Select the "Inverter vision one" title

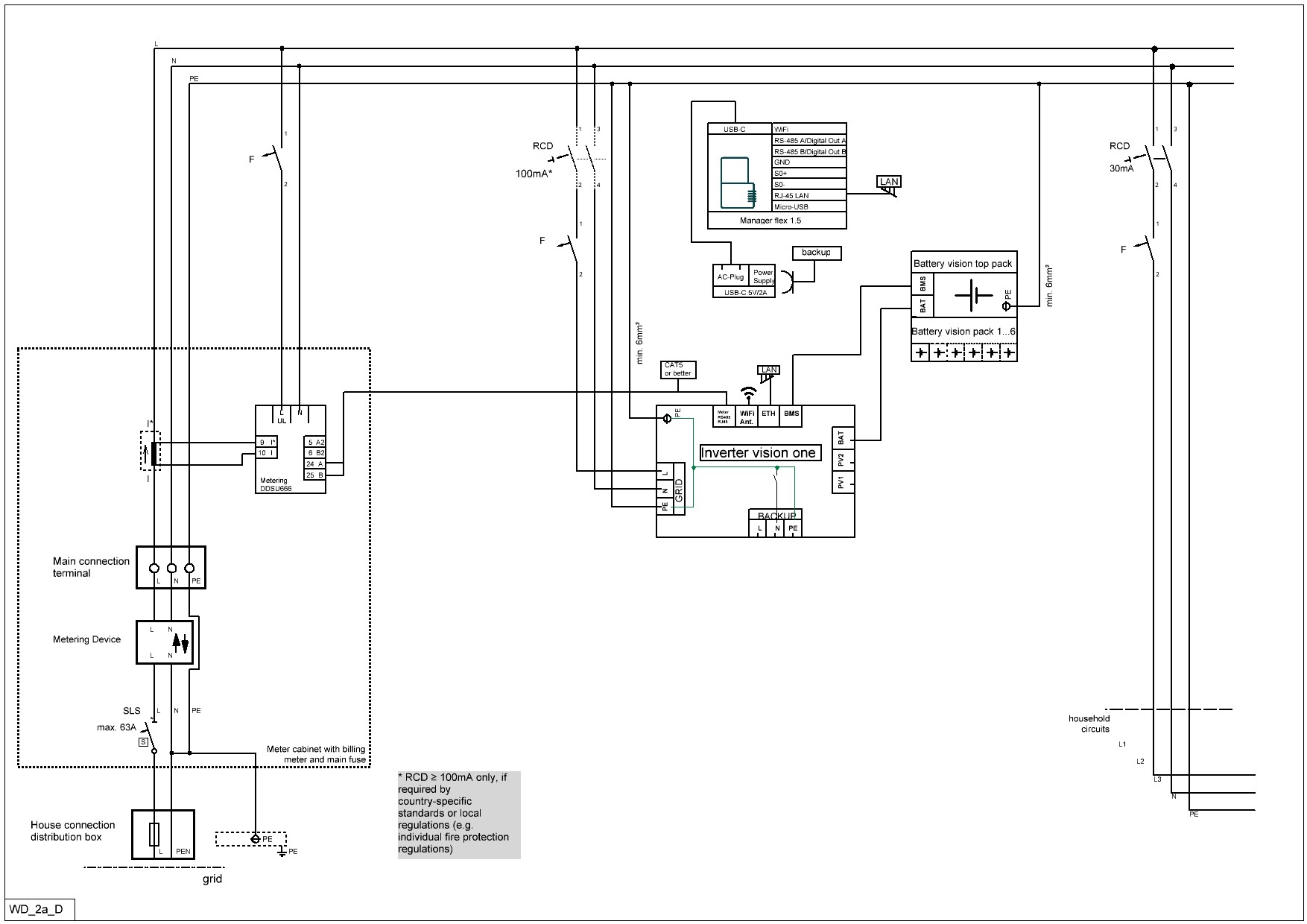coord(758,453)
